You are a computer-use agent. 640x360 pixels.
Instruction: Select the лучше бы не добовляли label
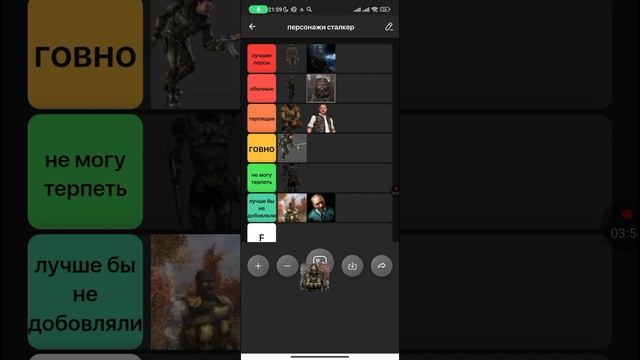(262, 208)
